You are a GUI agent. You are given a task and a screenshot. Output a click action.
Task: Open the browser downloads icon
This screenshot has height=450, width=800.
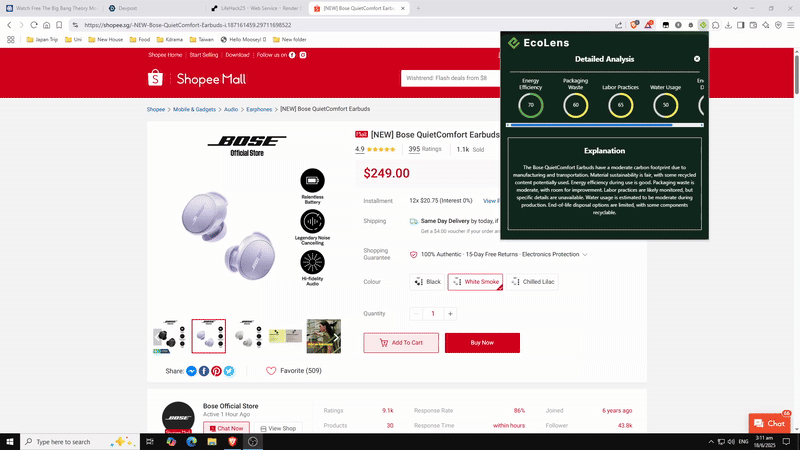(728, 25)
